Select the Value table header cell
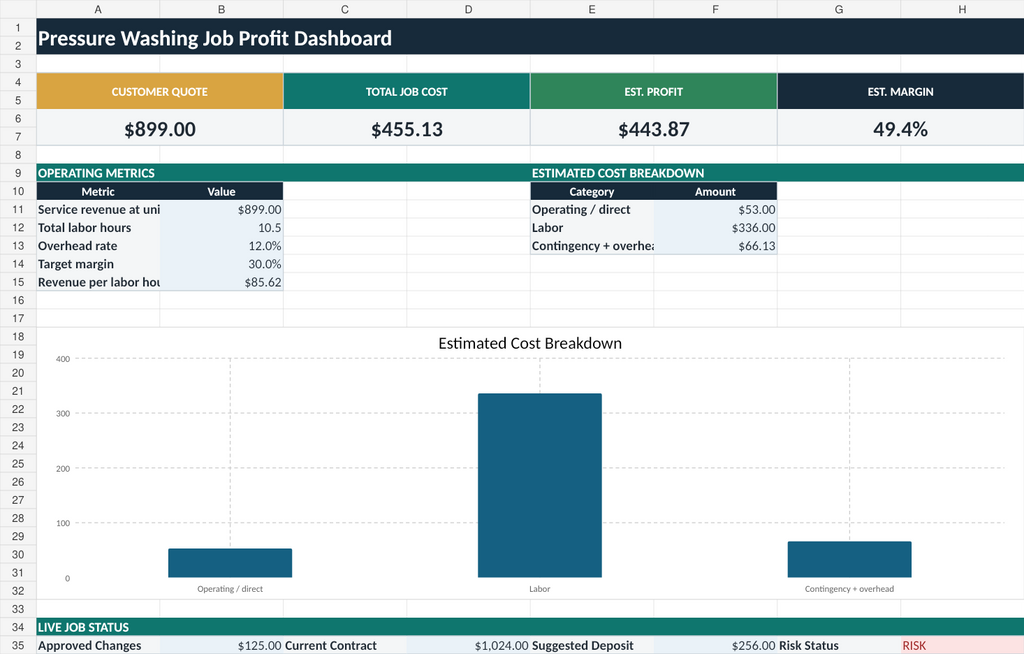 [x=221, y=191]
